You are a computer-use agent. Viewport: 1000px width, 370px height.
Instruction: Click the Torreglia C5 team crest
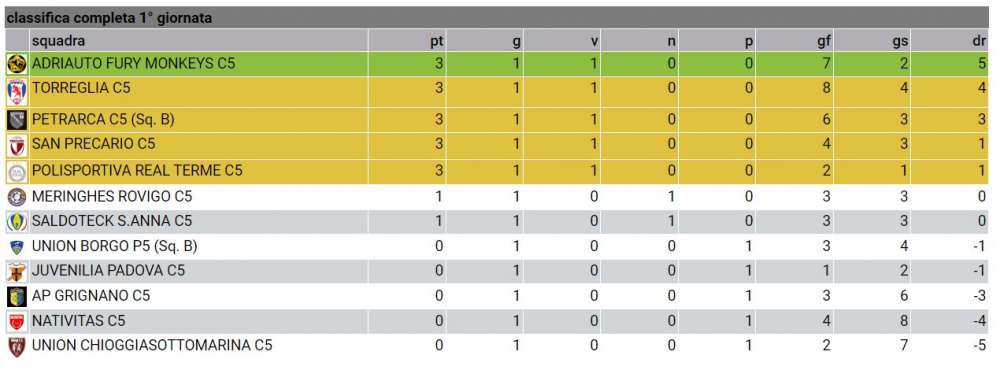[x=17, y=92]
